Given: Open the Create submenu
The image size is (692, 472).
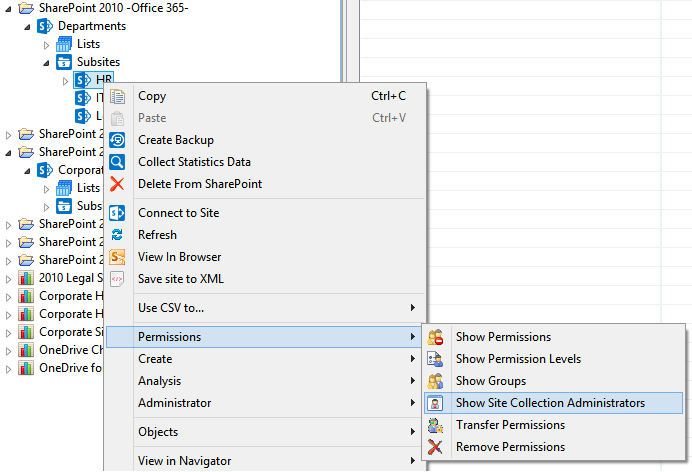Looking at the screenshot, I should click(x=265, y=359).
